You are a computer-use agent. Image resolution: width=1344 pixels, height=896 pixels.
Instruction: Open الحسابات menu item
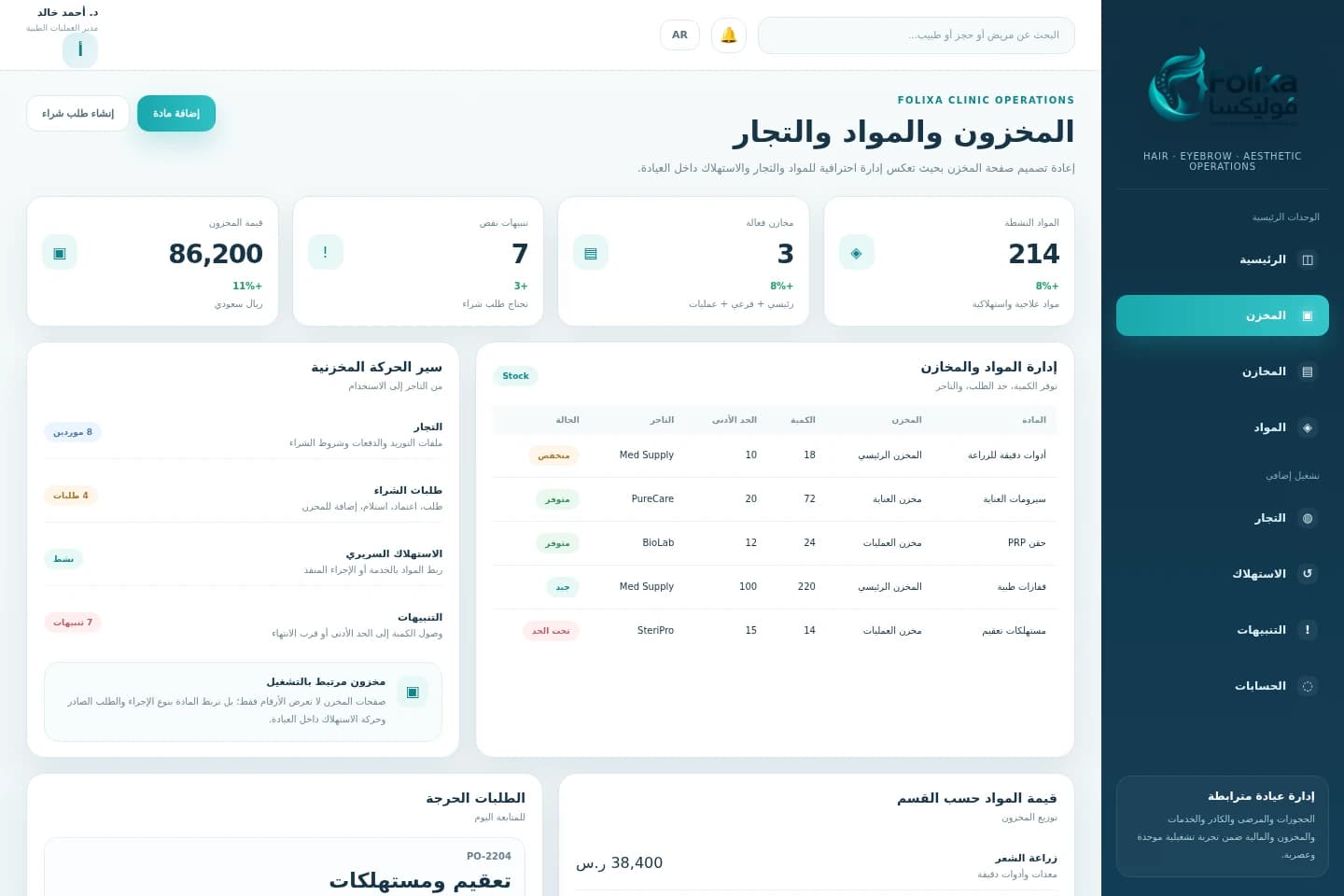pos(1223,686)
